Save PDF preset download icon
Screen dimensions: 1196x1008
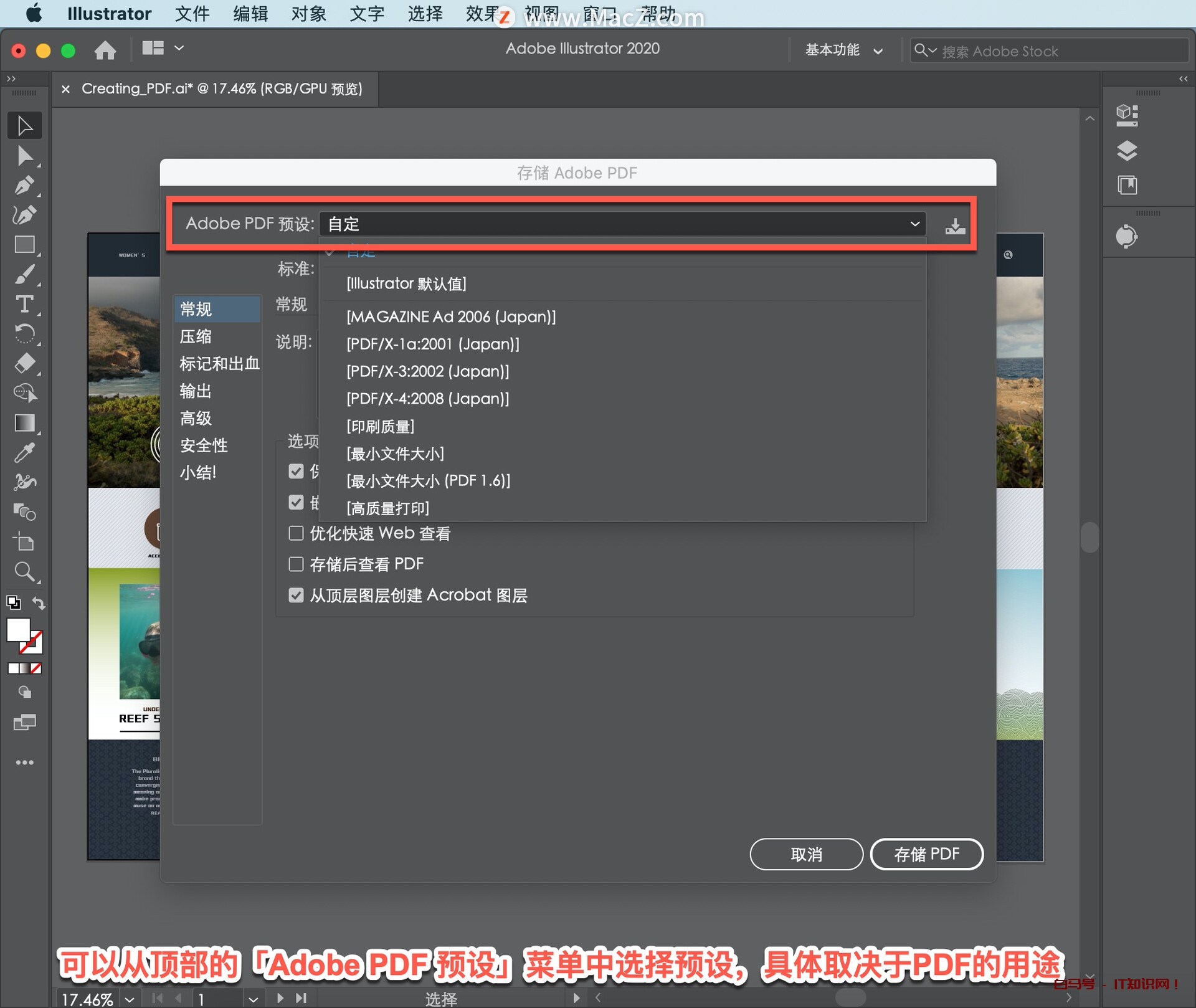click(x=955, y=226)
